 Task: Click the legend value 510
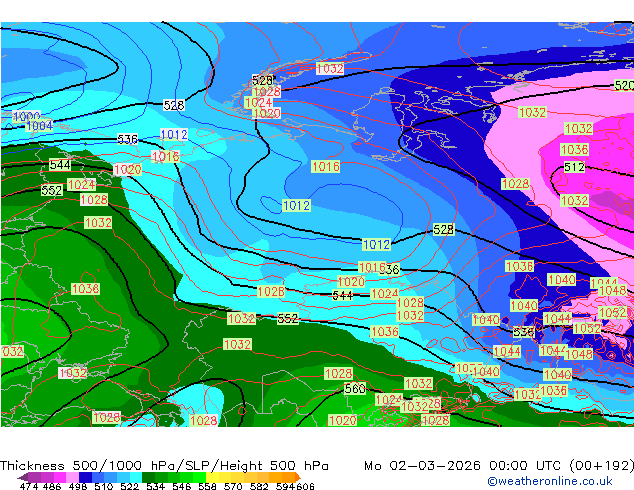coord(104,486)
